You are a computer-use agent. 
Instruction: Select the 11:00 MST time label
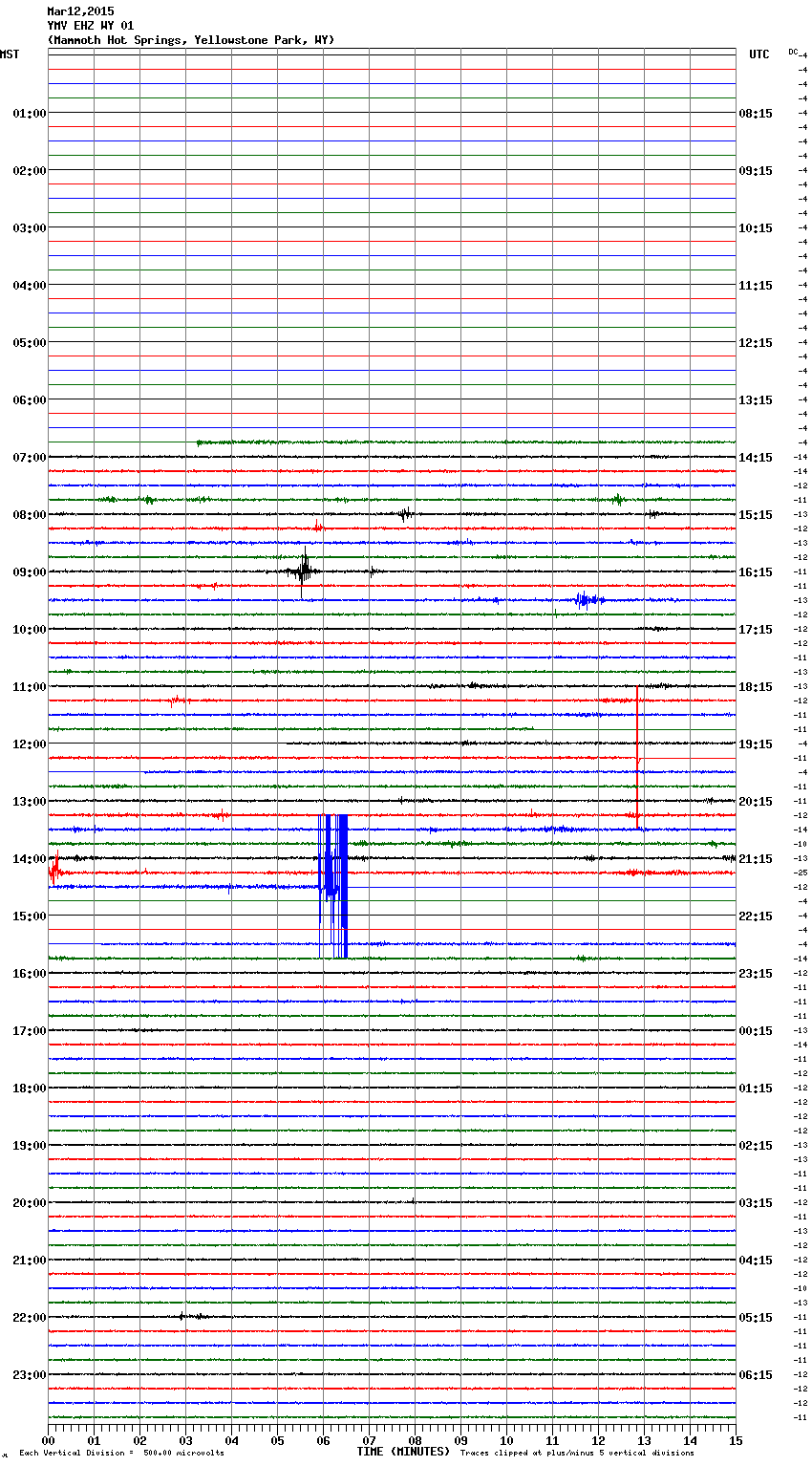pos(30,687)
